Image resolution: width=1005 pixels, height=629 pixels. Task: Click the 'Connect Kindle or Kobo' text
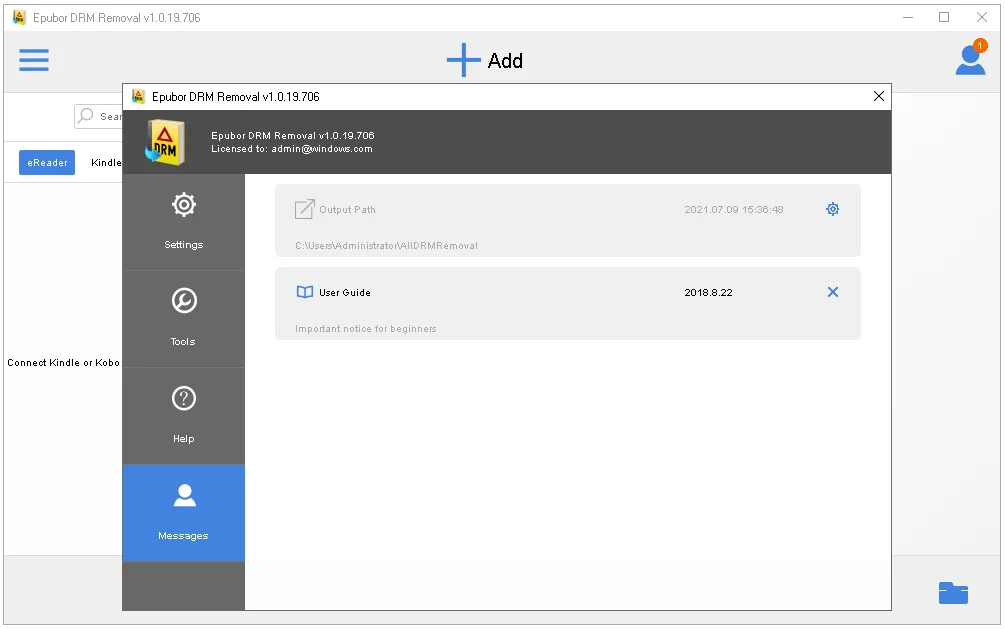point(63,362)
